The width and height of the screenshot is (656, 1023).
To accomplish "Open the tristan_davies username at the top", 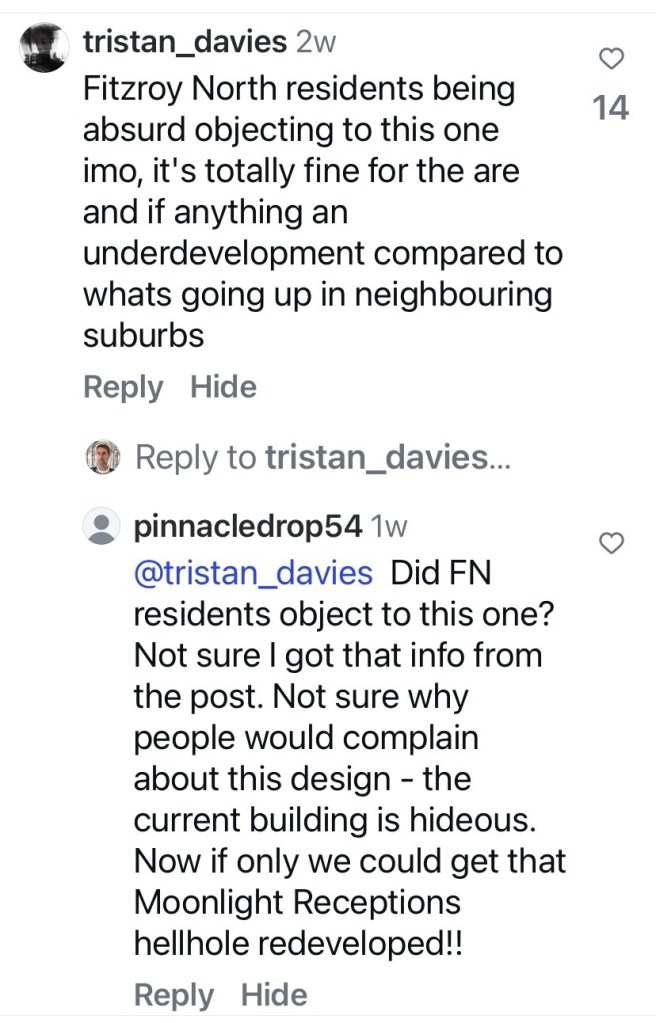I will [185, 42].
